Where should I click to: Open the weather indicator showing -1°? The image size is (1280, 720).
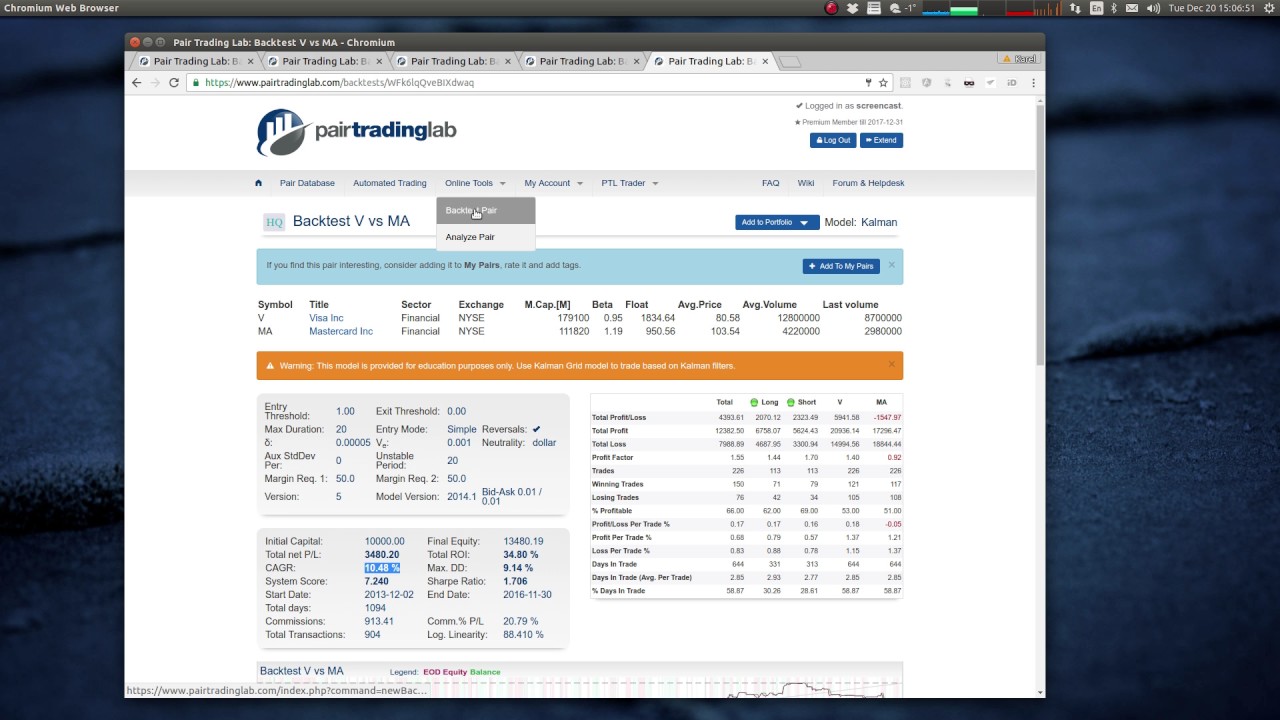click(x=902, y=8)
